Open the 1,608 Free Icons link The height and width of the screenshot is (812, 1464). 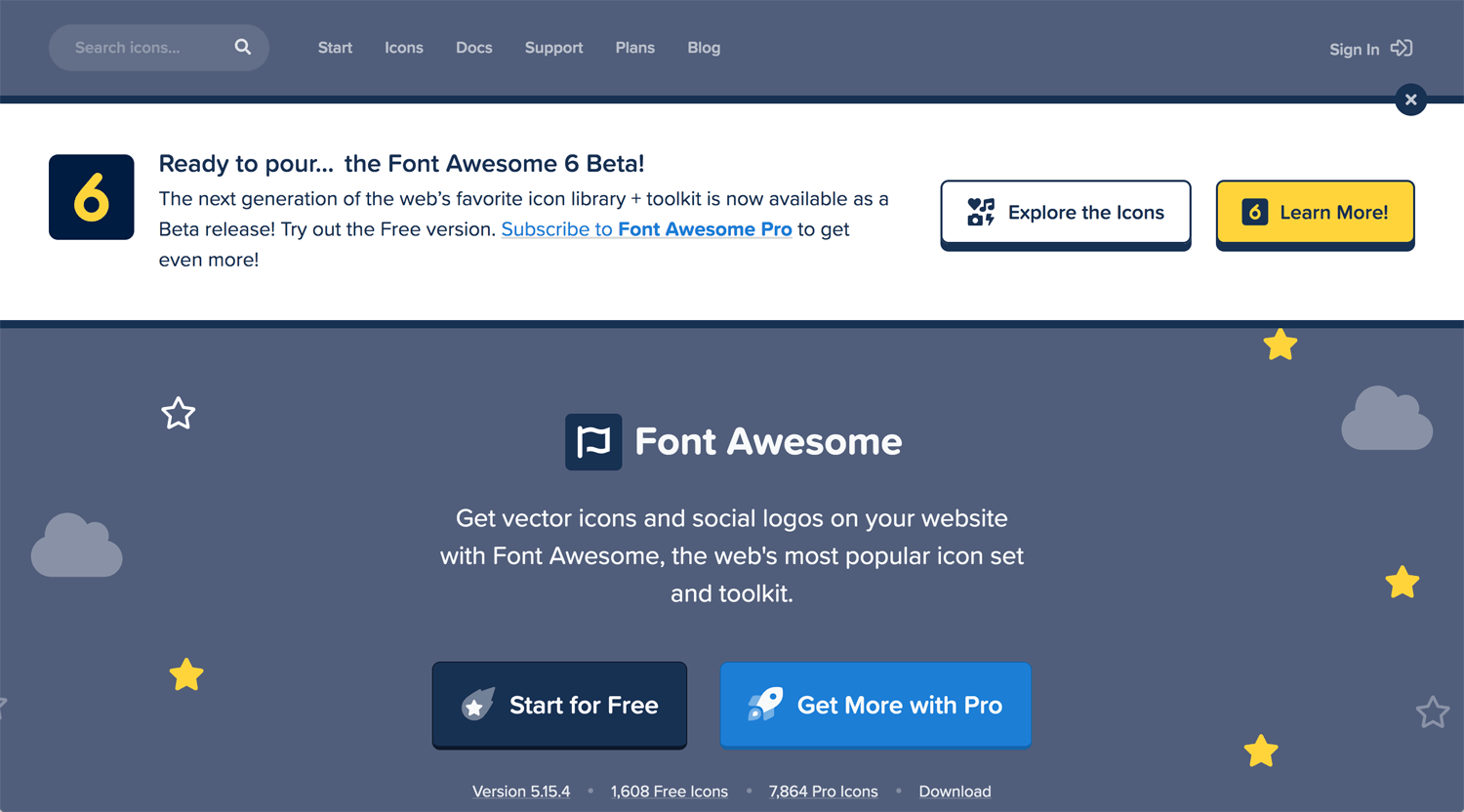[670, 792]
